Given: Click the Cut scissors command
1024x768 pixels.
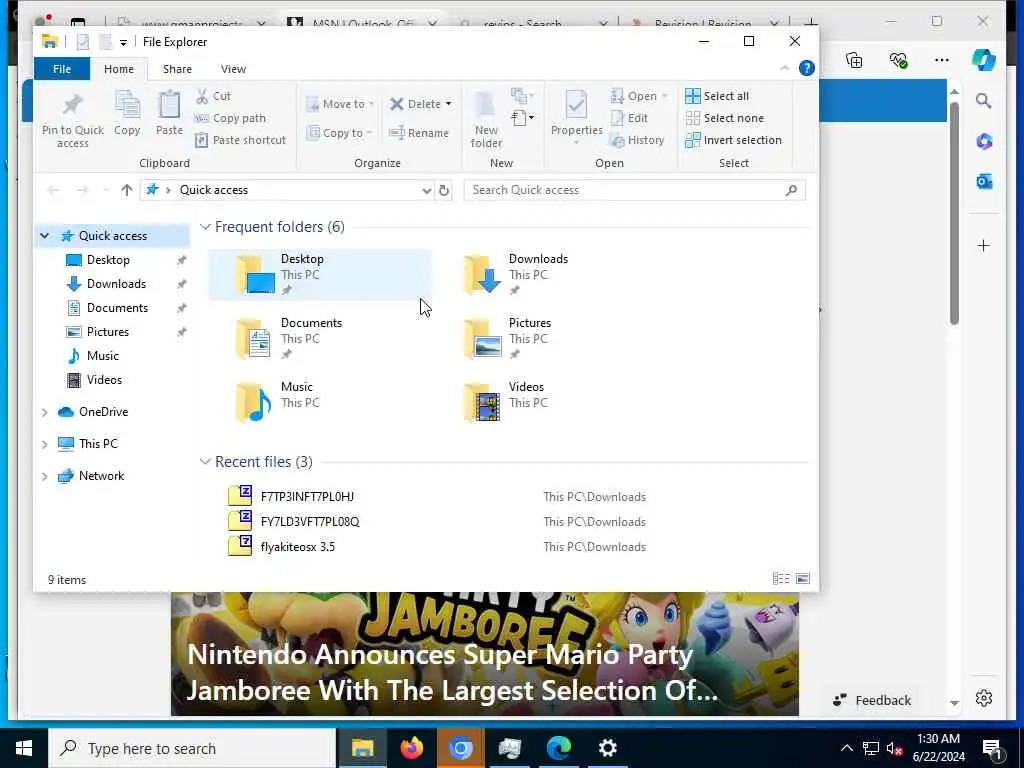Looking at the screenshot, I should tap(214, 96).
